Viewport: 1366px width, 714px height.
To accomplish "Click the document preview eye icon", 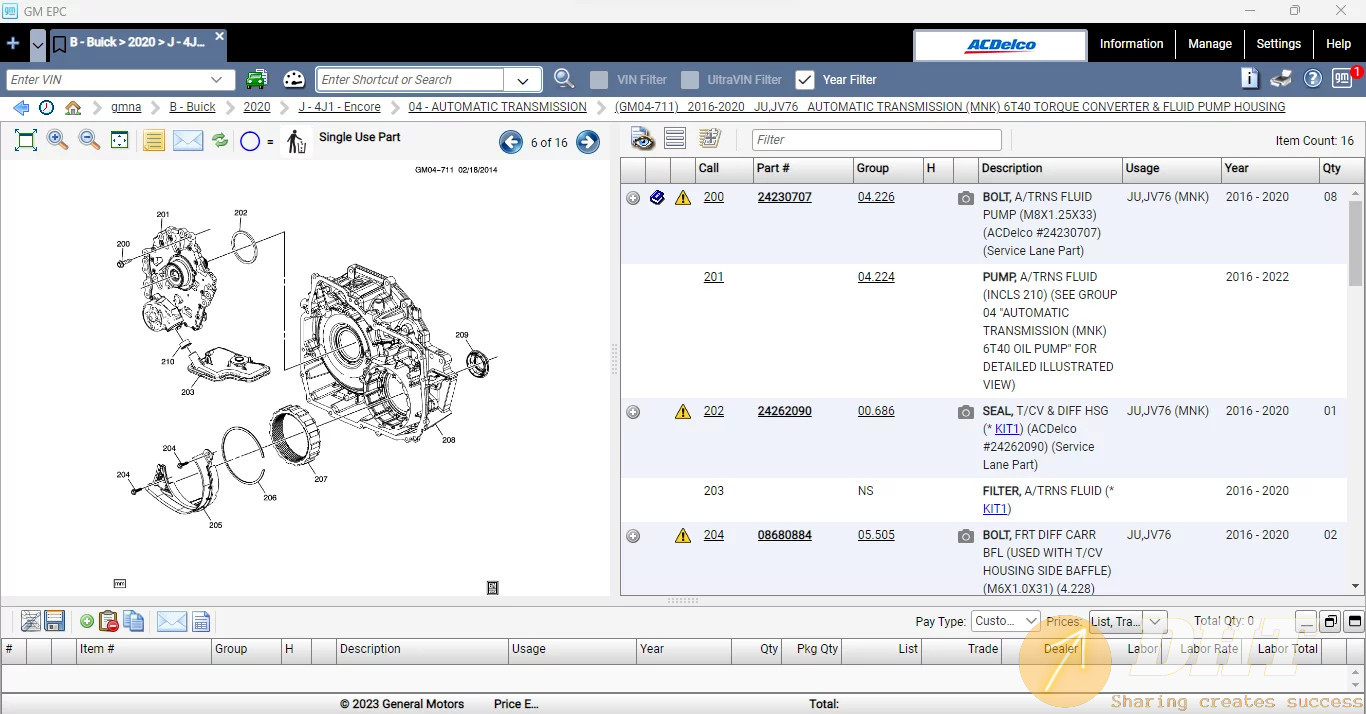I will tap(642, 139).
